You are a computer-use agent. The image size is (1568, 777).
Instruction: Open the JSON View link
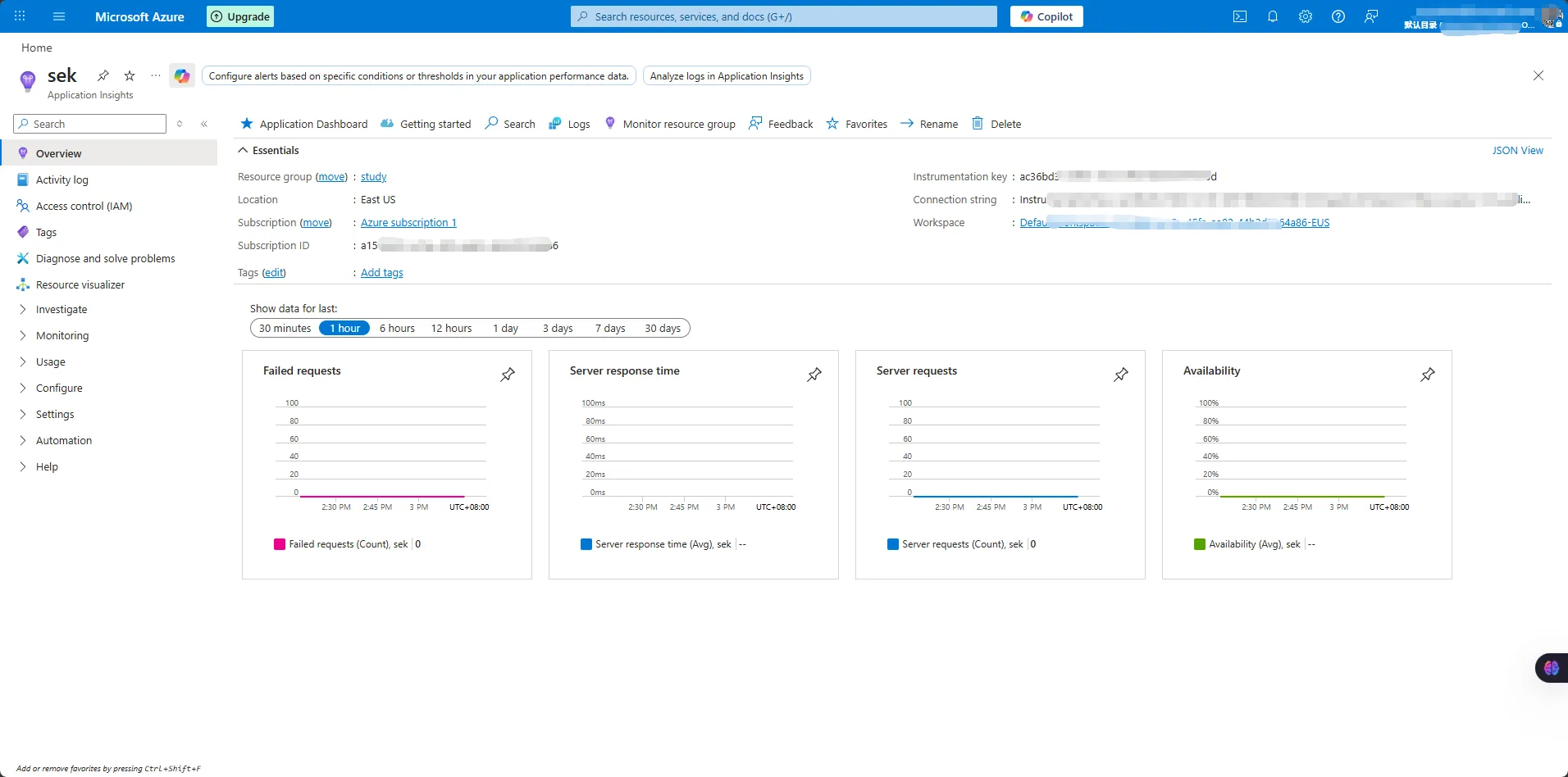click(1516, 151)
